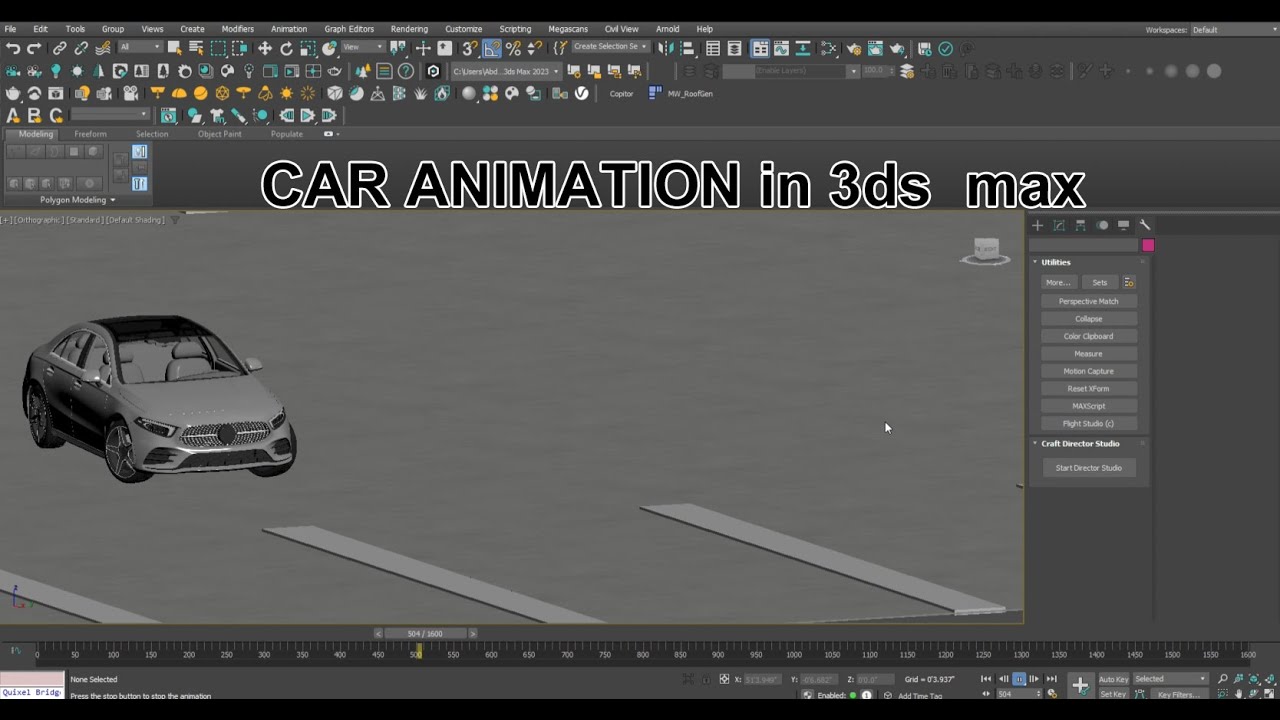The width and height of the screenshot is (1280, 720).
Task: Switch to the Object Paint ribbon tab
Action: [x=220, y=134]
